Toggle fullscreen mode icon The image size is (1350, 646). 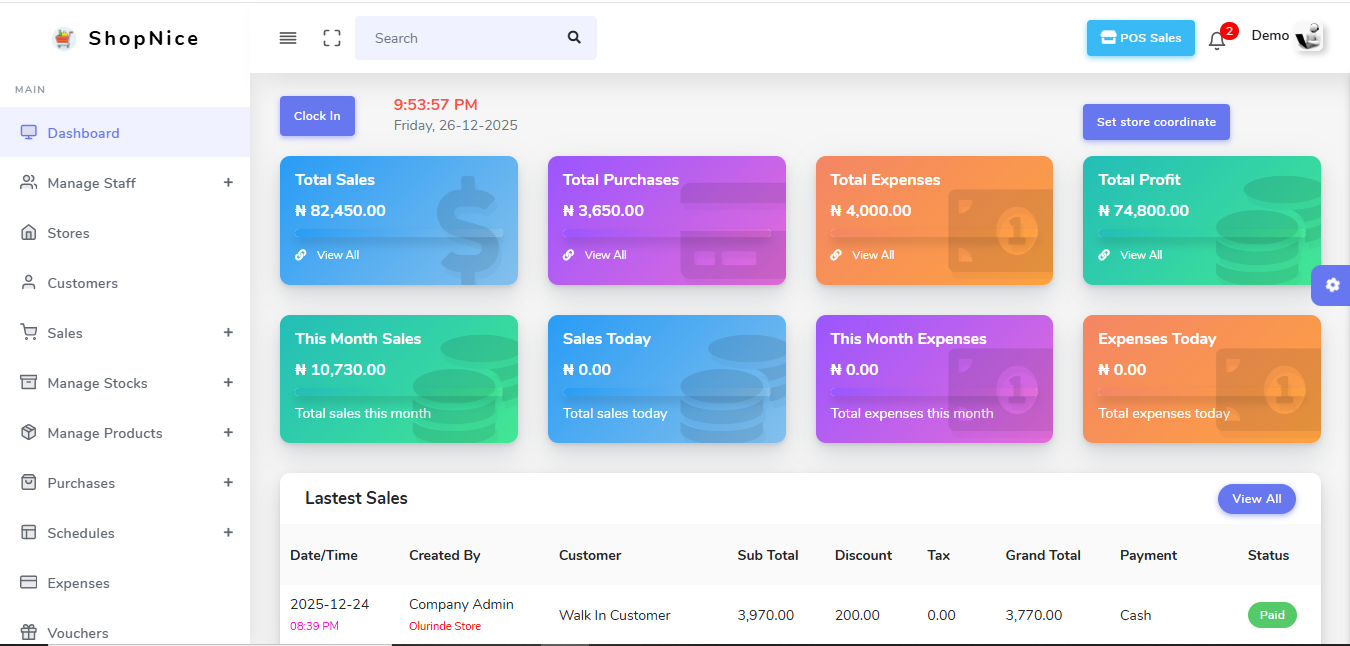(332, 38)
